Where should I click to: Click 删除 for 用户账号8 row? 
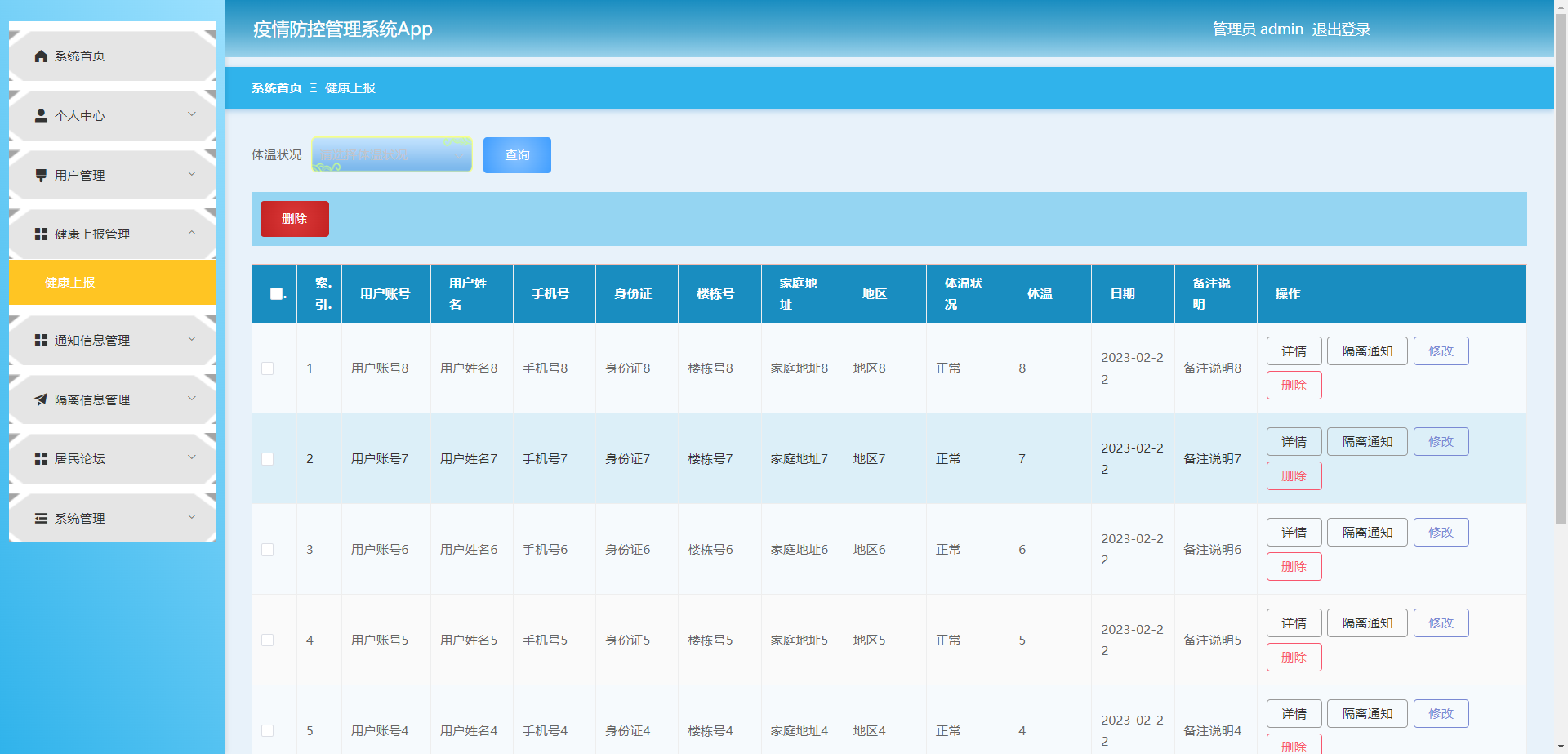tap(1294, 386)
